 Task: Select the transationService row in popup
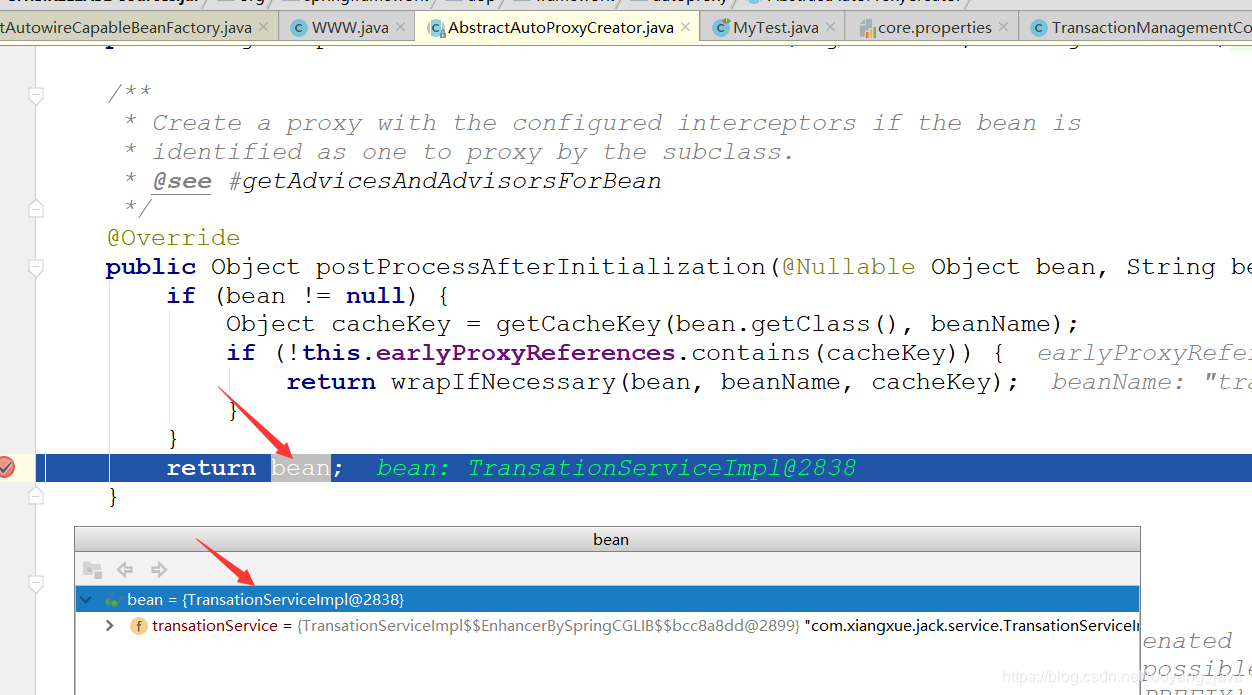(607, 626)
